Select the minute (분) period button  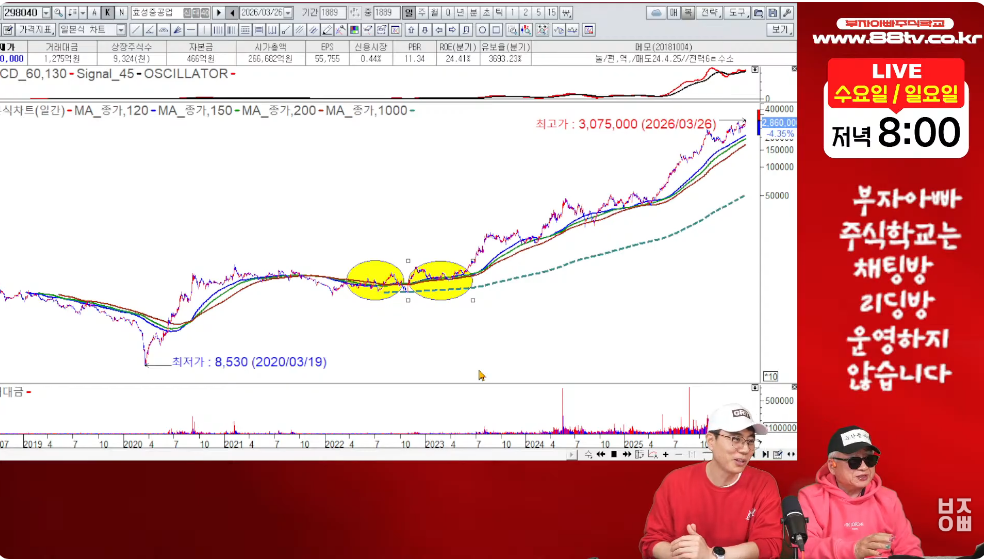coord(473,13)
